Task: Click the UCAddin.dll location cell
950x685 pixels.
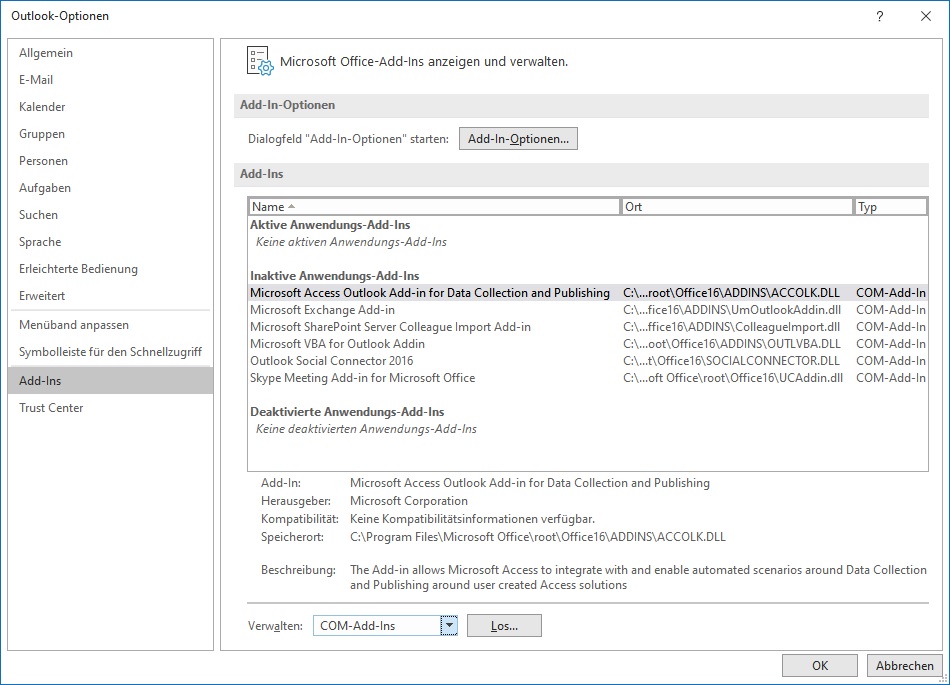Action: tap(733, 377)
